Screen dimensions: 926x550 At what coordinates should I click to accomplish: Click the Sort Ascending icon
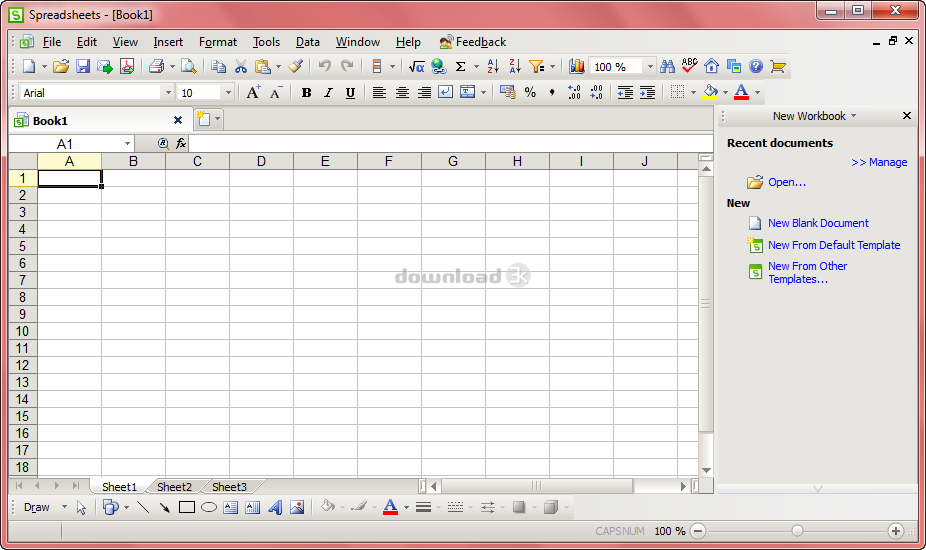click(x=493, y=67)
